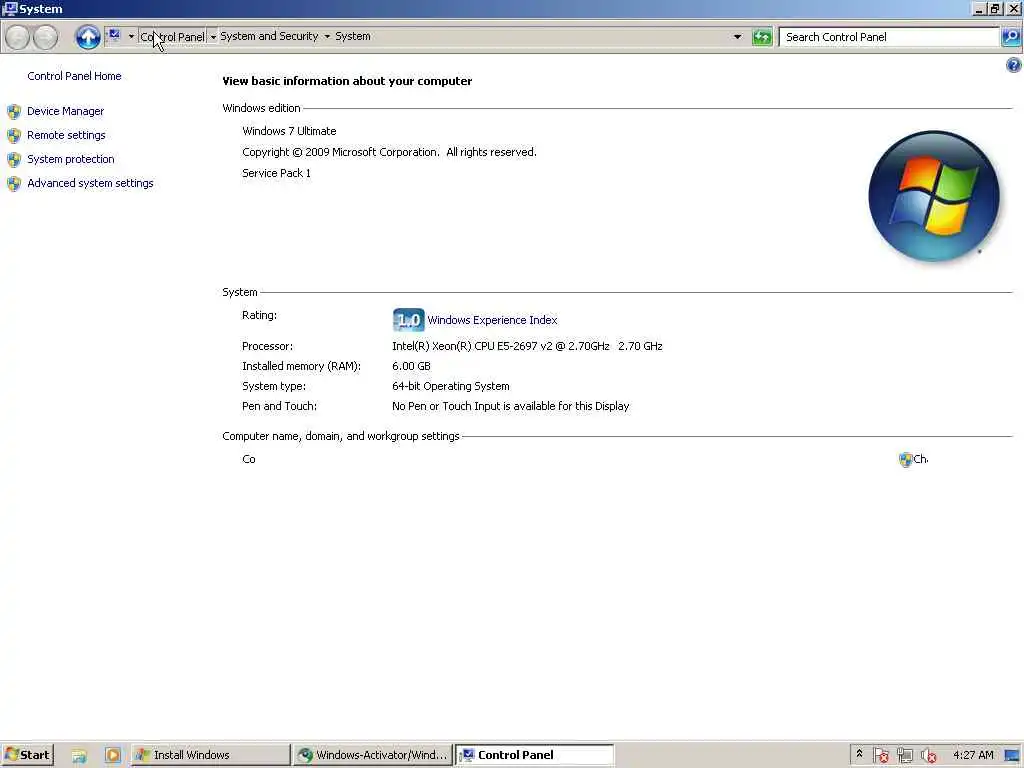
Task: Click the 6.00 GB memory value
Action: [411, 366]
